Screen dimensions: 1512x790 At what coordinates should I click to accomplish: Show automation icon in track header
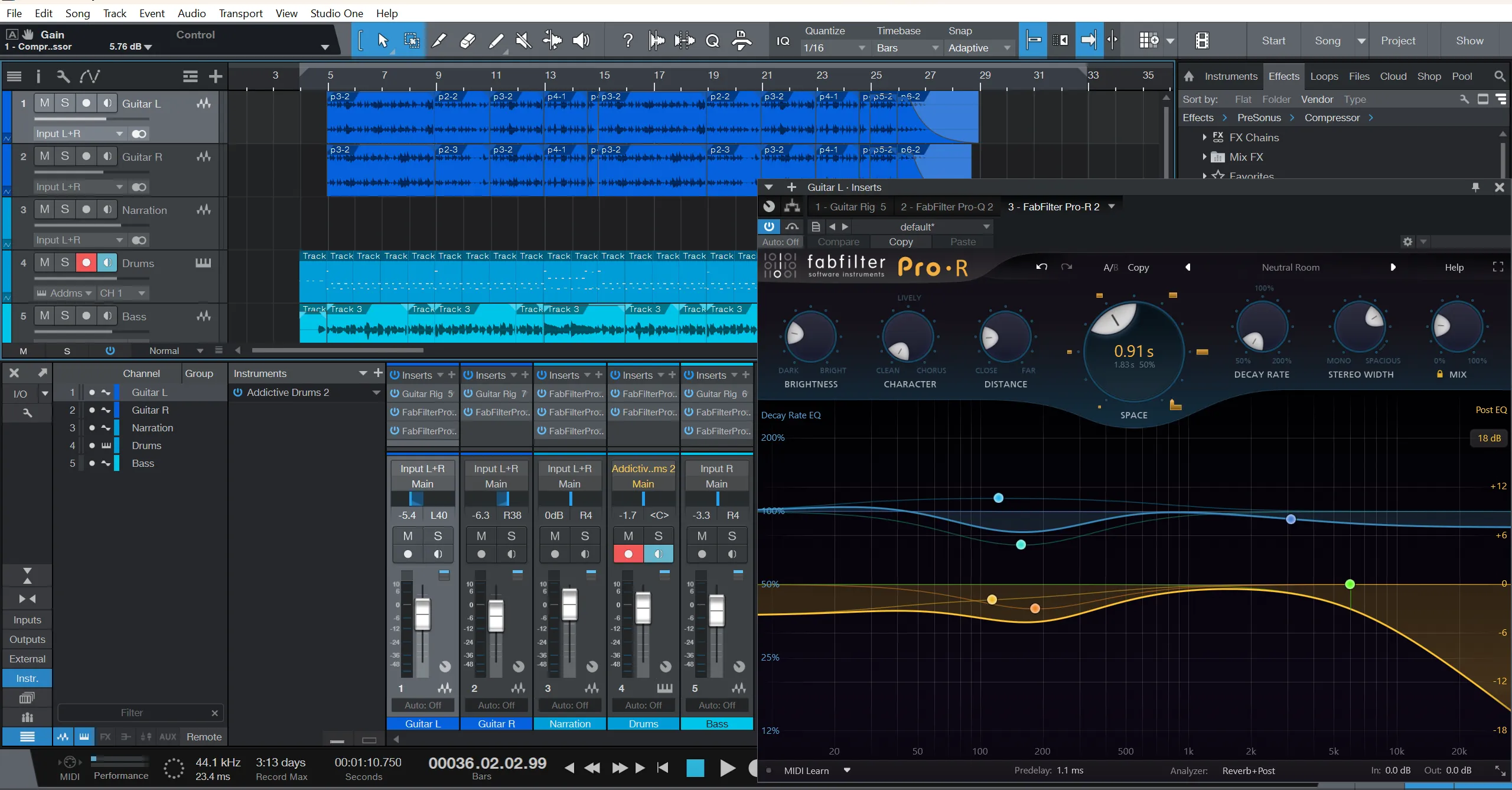click(90, 76)
